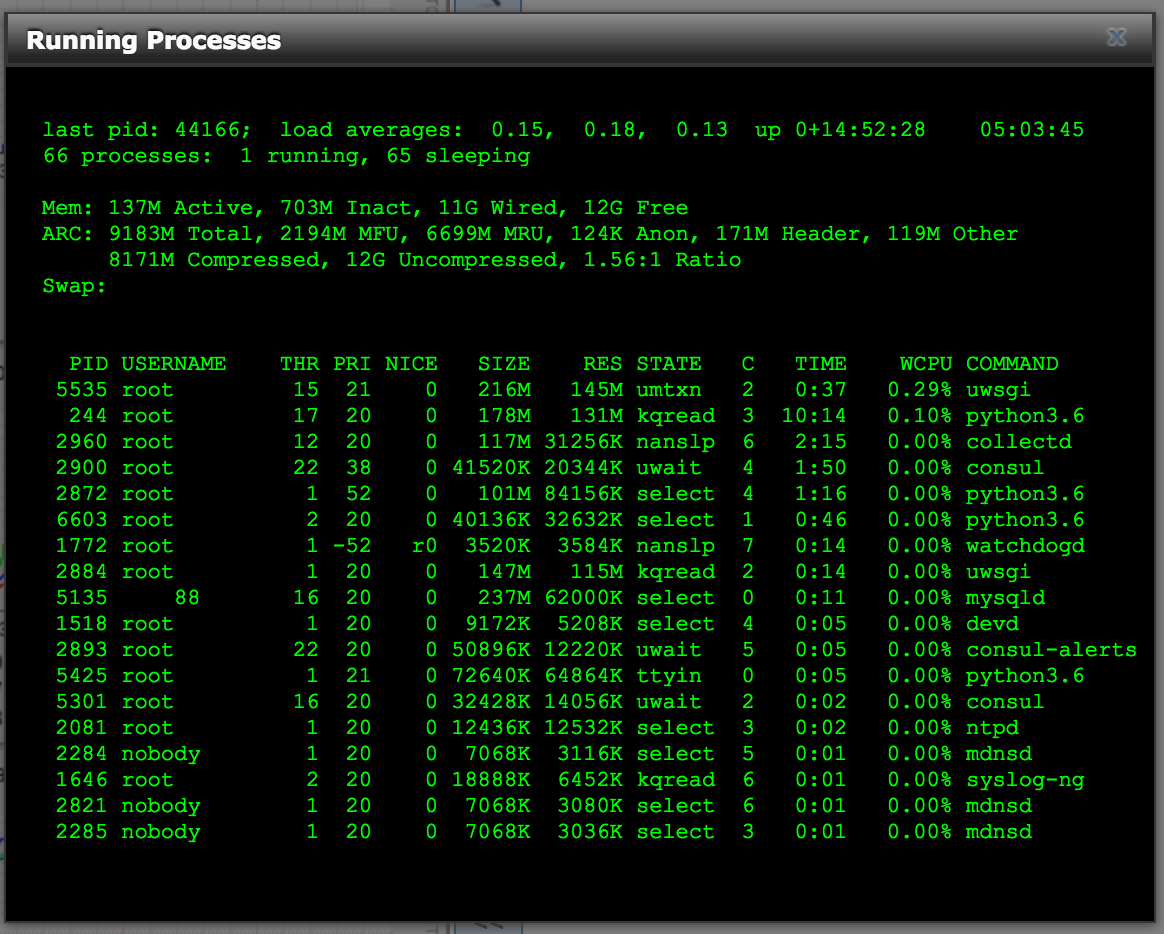Click the NICE column header

click(411, 364)
